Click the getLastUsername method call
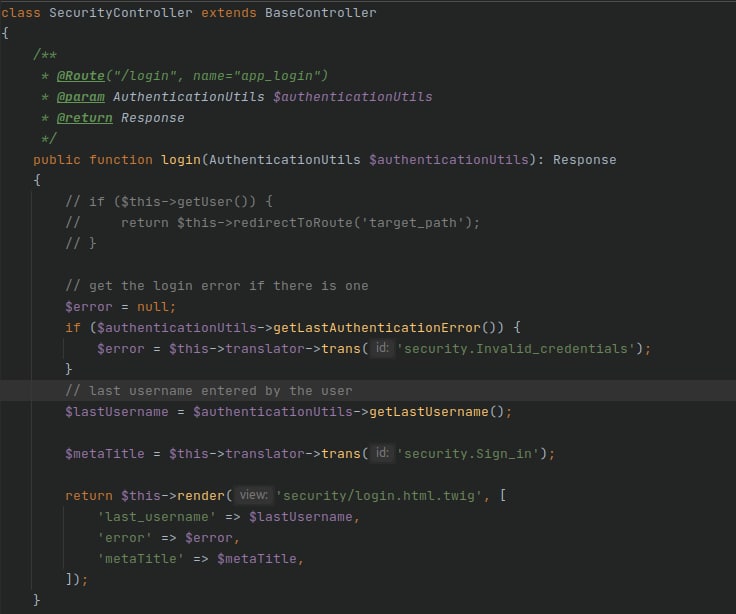The width and height of the screenshot is (736, 614). point(429,412)
